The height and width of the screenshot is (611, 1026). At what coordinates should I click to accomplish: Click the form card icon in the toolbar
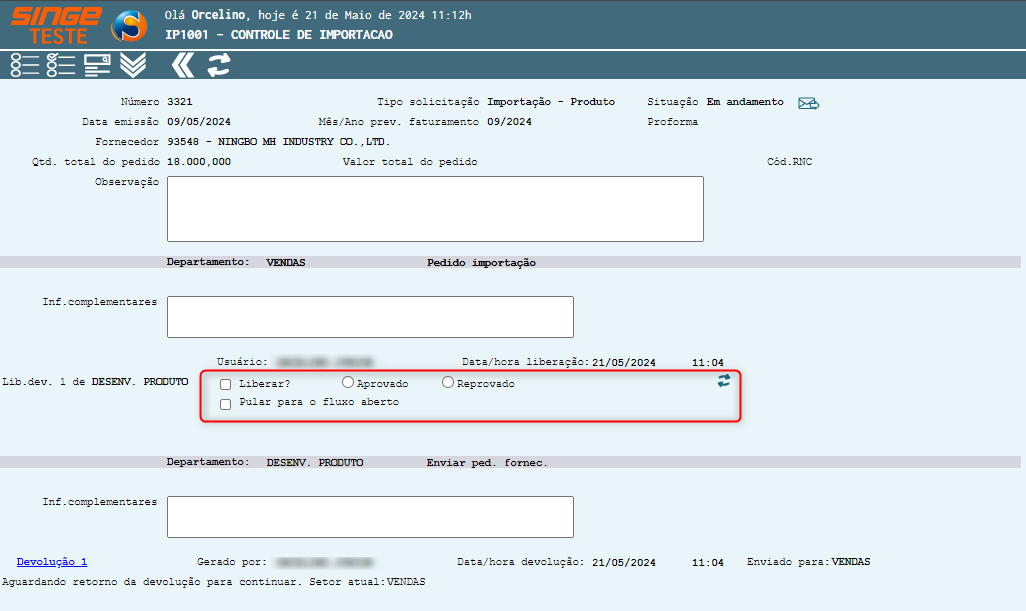pos(97,65)
